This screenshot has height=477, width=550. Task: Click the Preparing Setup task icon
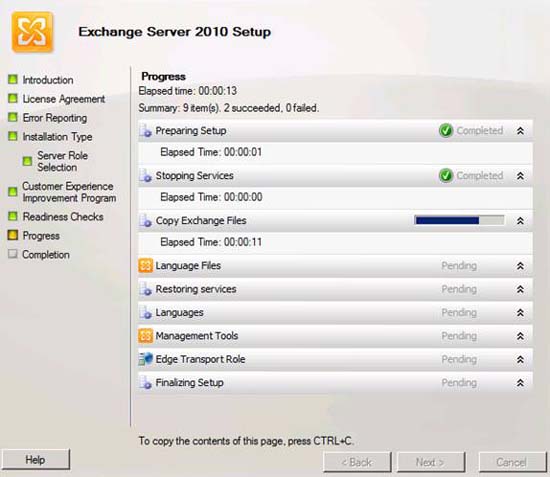tap(146, 131)
